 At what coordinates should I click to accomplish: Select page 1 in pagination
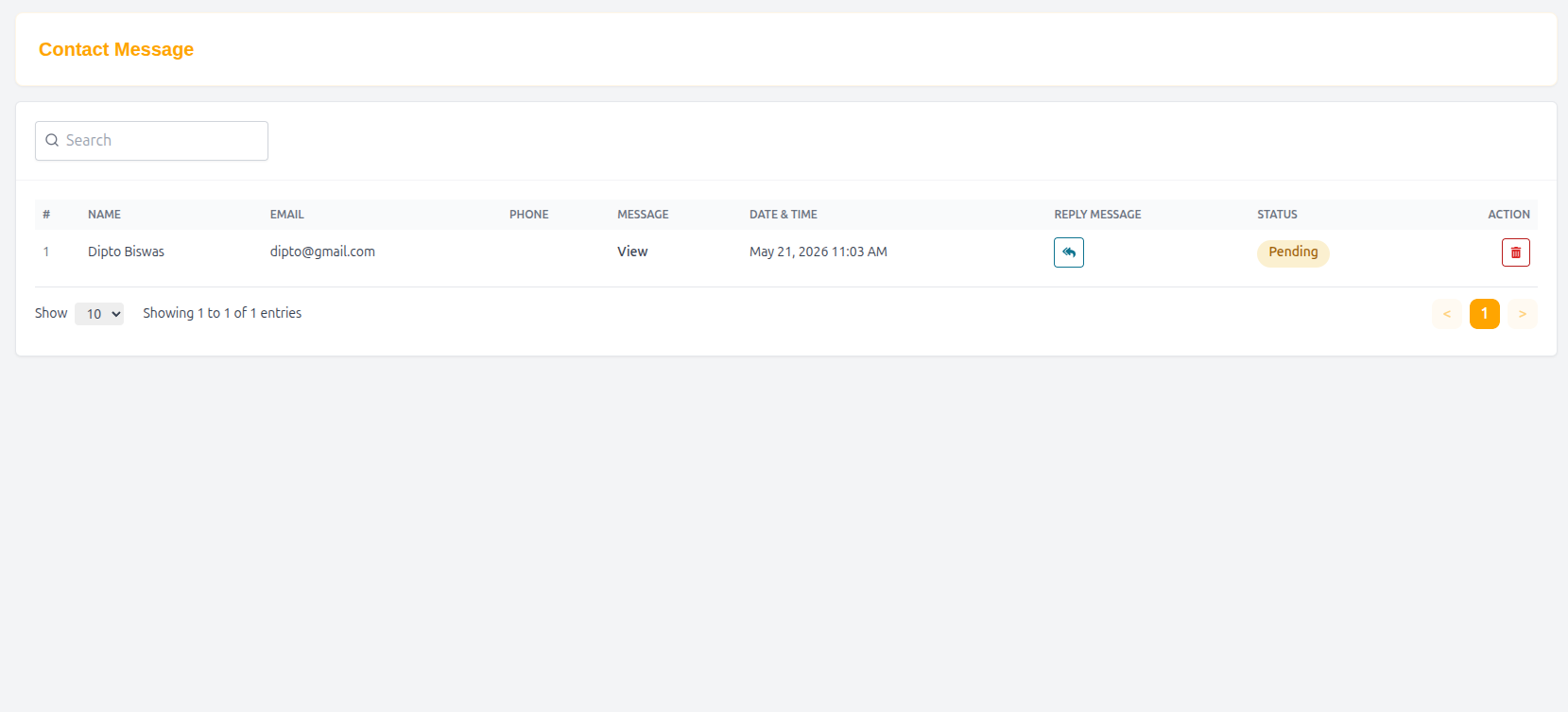(x=1485, y=314)
